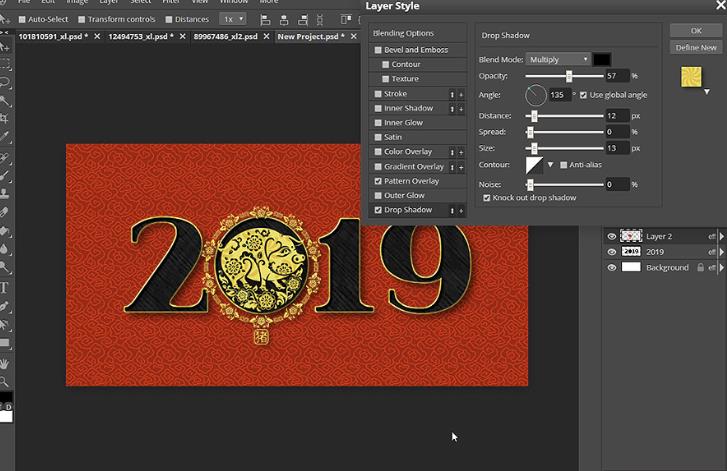Enable the Auto-Select checkbox

click(x=22, y=19)
